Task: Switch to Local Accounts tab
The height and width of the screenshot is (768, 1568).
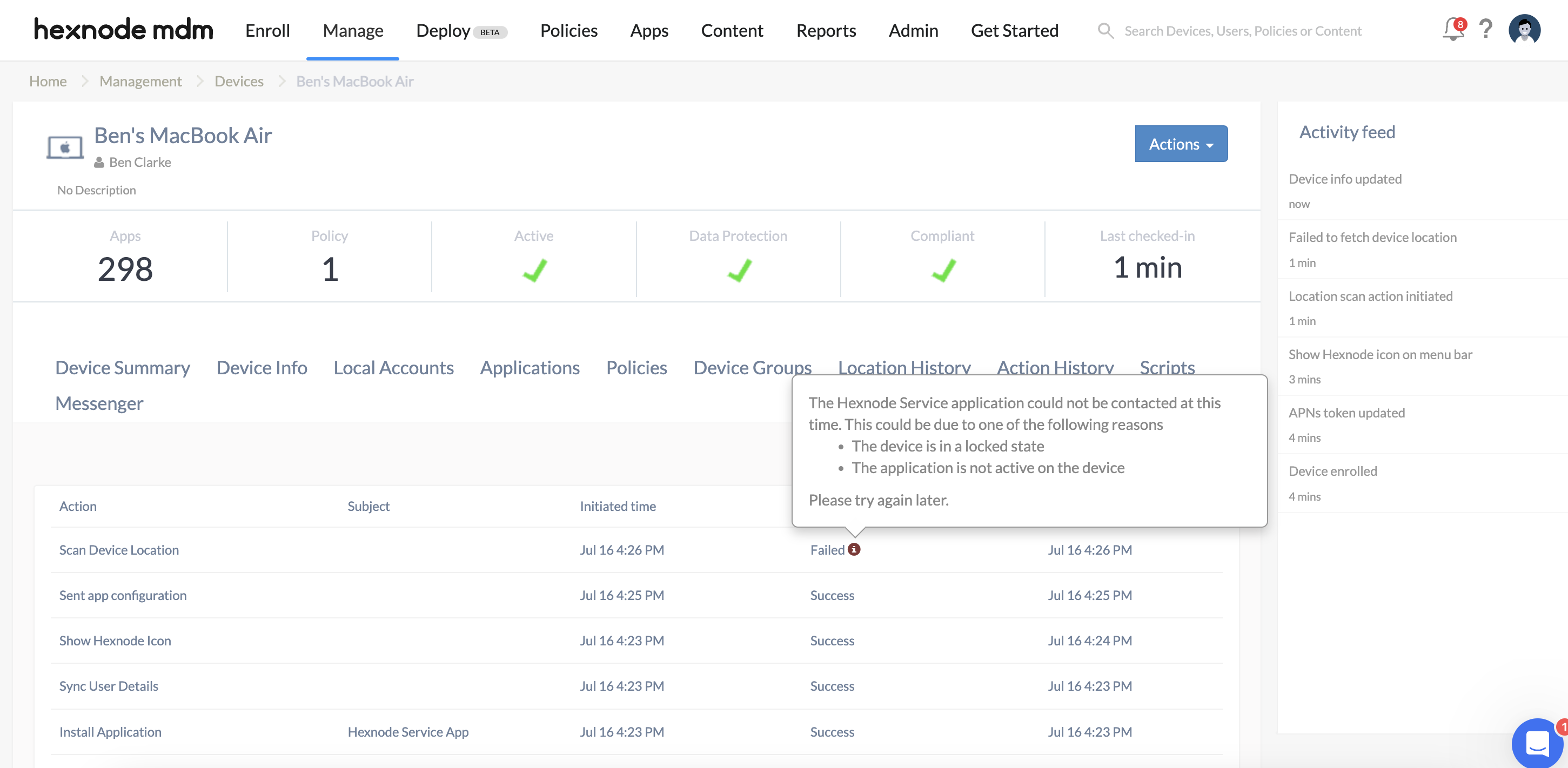Action: click(394, 368)
